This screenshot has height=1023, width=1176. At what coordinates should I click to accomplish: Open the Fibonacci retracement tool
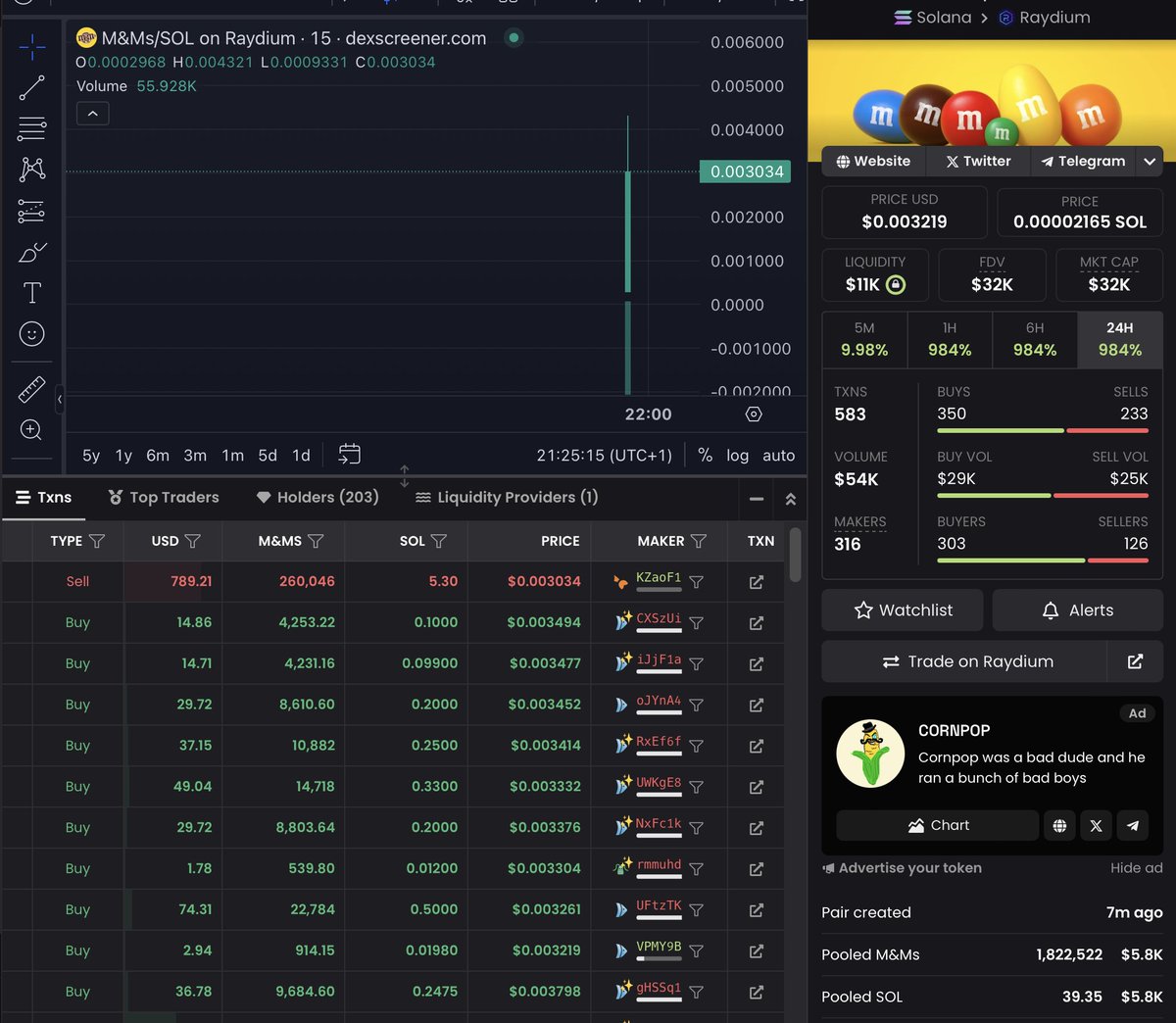[x=31, y=128]
